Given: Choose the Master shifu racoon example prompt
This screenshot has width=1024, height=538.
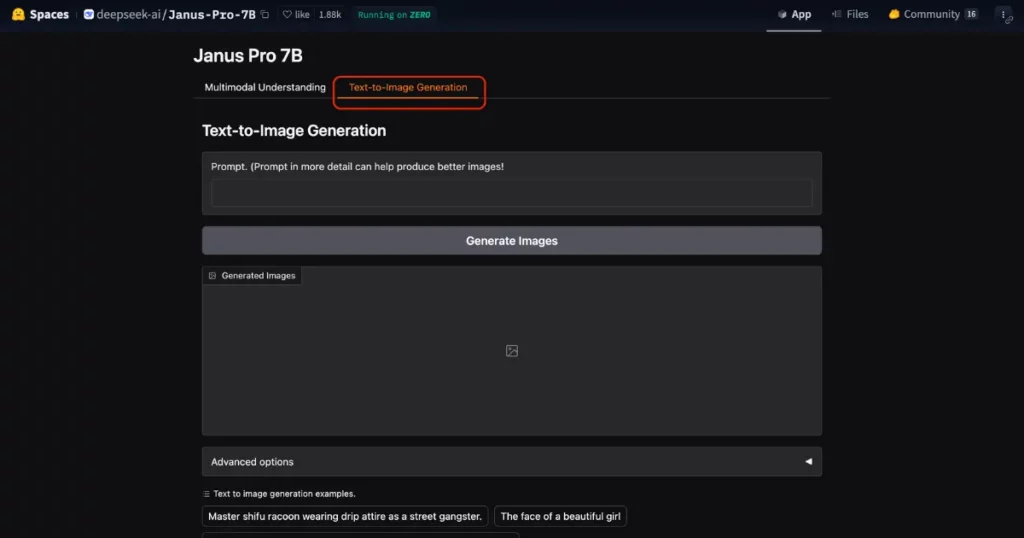Looking at the screenshot, I should (x=345, y=517).
